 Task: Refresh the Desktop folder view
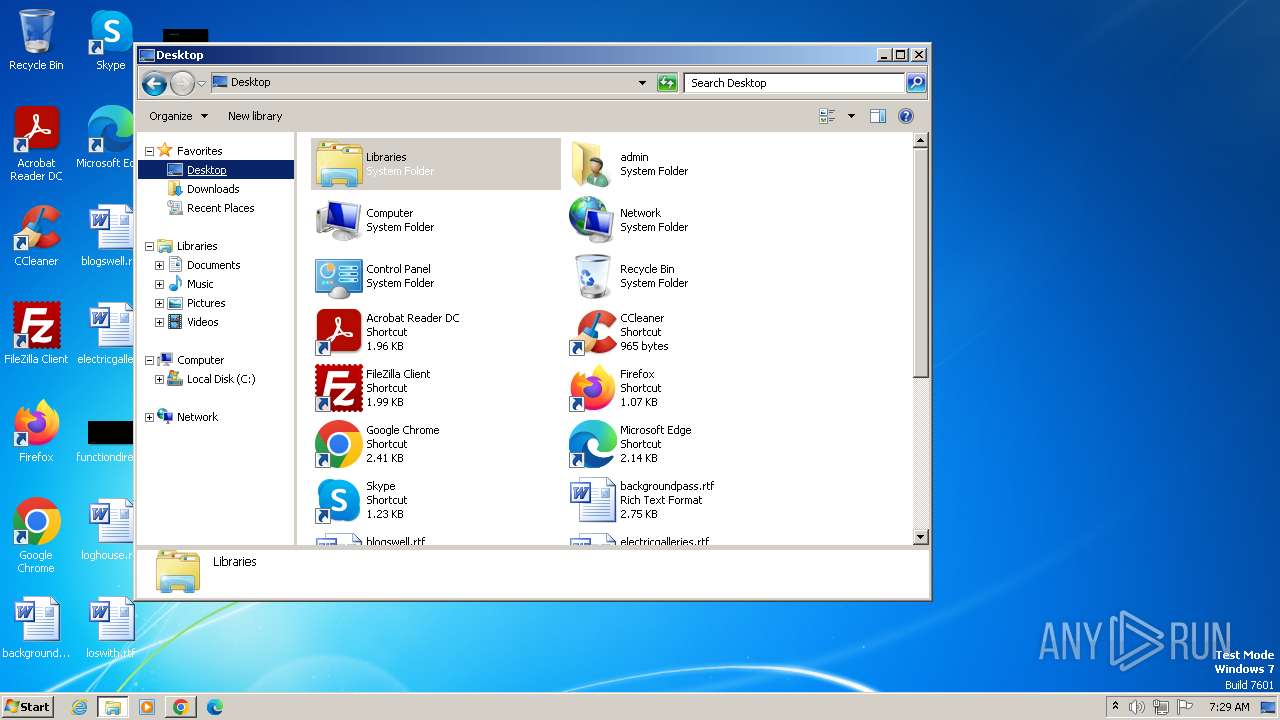(667, 83)
